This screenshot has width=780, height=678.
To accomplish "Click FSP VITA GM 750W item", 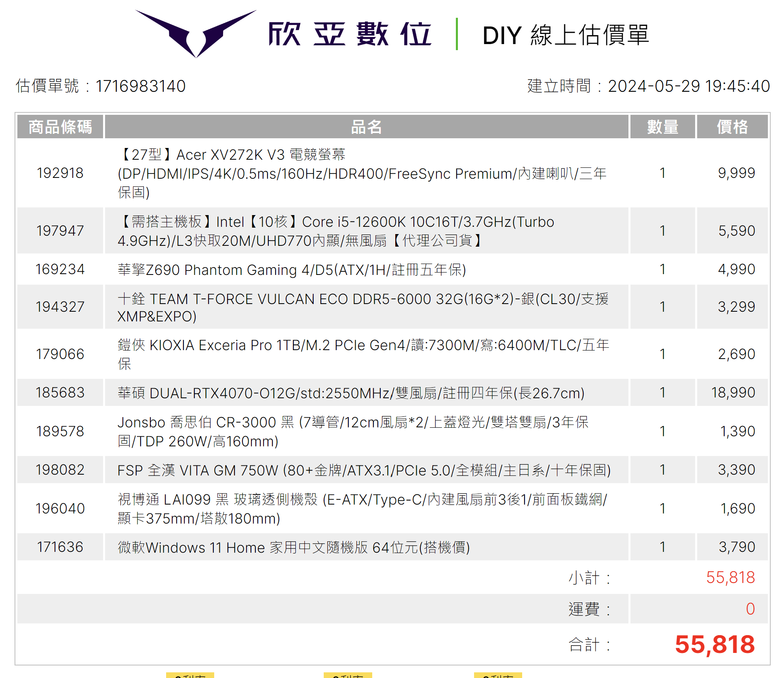I will (364, 470).
